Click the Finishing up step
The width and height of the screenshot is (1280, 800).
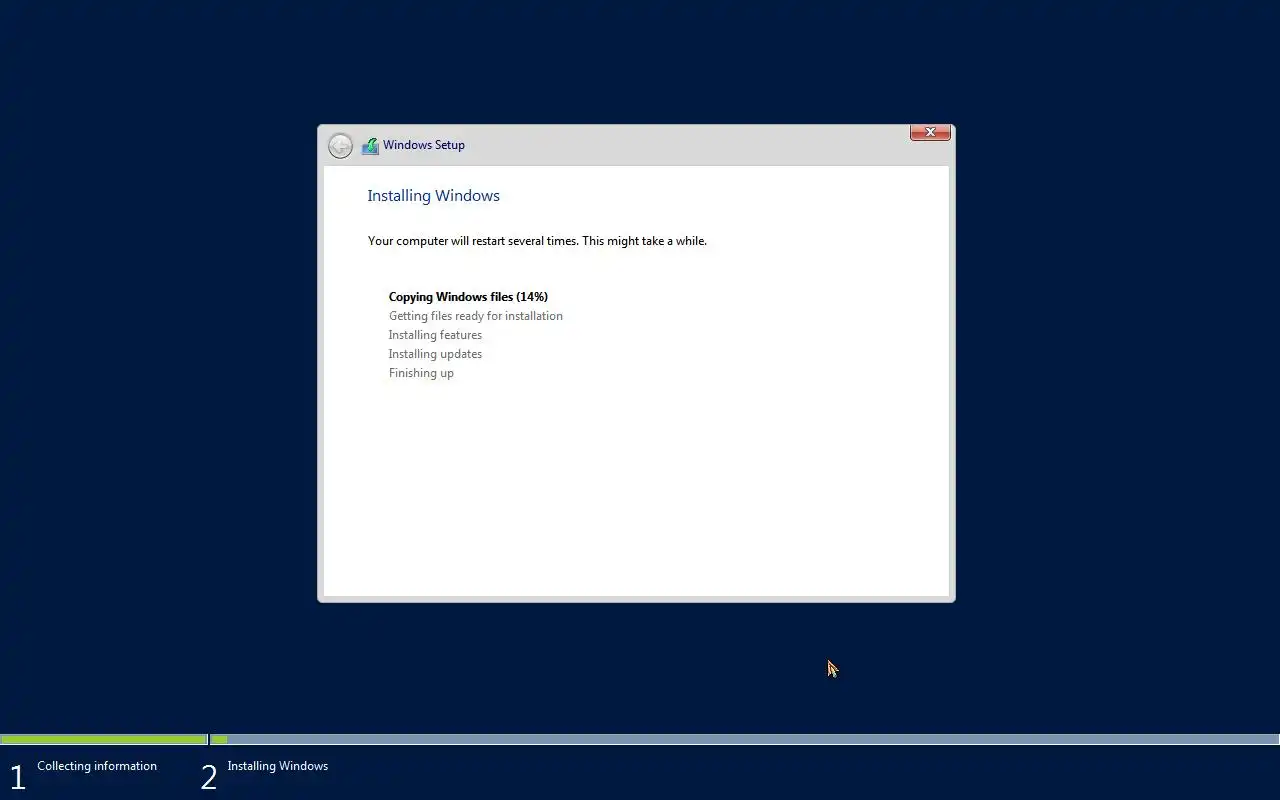point(421,373)
